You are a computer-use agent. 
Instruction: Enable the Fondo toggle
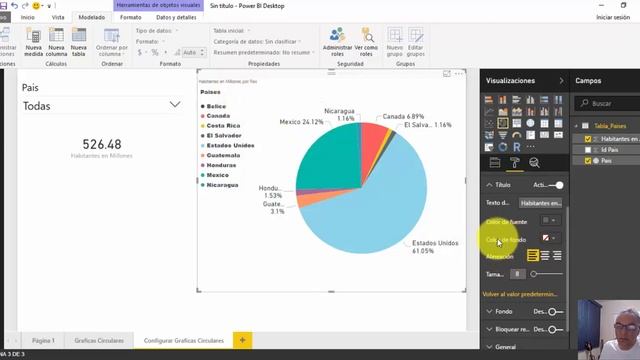556,312
